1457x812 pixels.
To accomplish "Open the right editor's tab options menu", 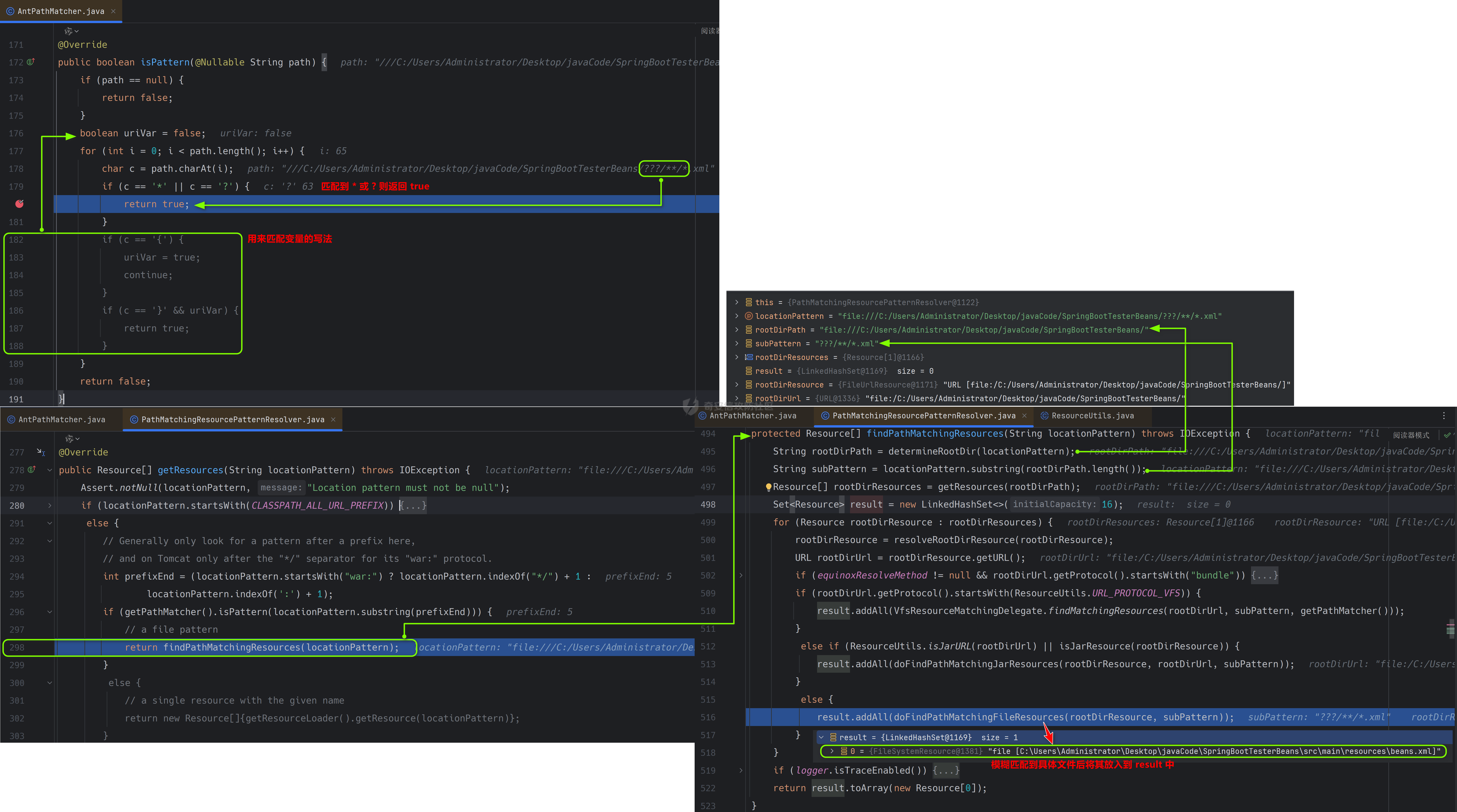I will tap(1443, 415).
